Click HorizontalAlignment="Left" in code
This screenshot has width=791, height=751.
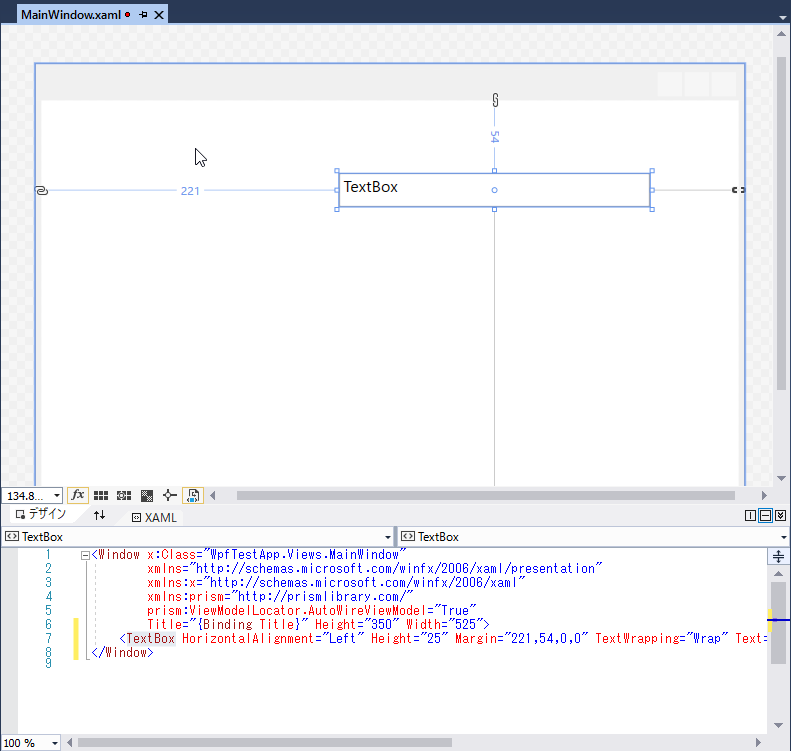point(273,639)
